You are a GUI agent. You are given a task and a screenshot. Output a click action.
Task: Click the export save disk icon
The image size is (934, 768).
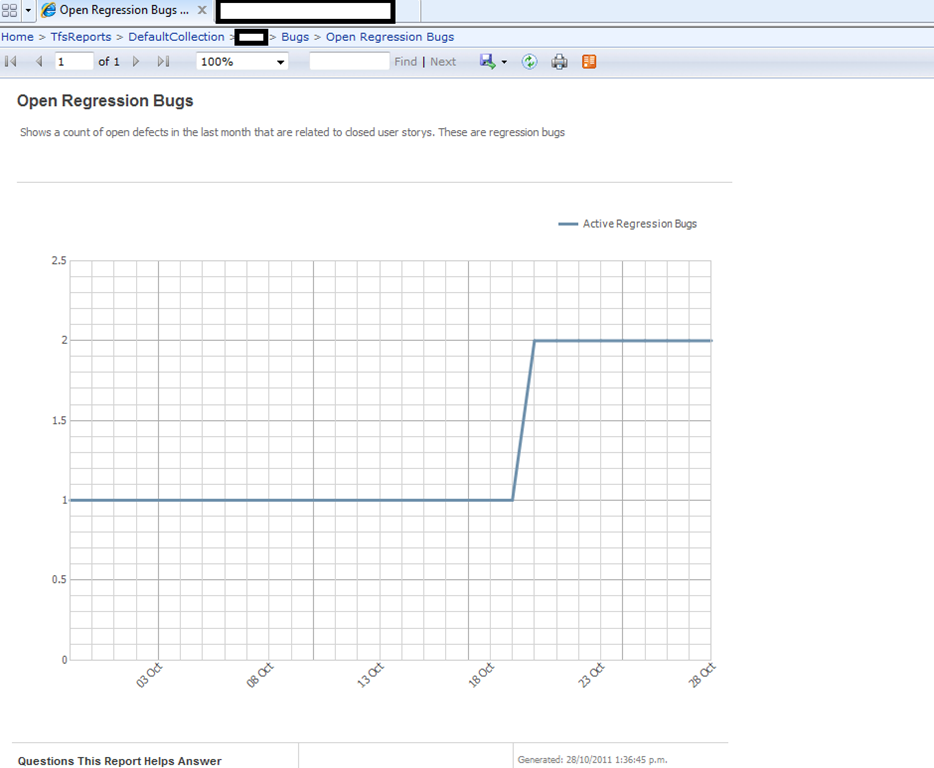tap(487, 61)
